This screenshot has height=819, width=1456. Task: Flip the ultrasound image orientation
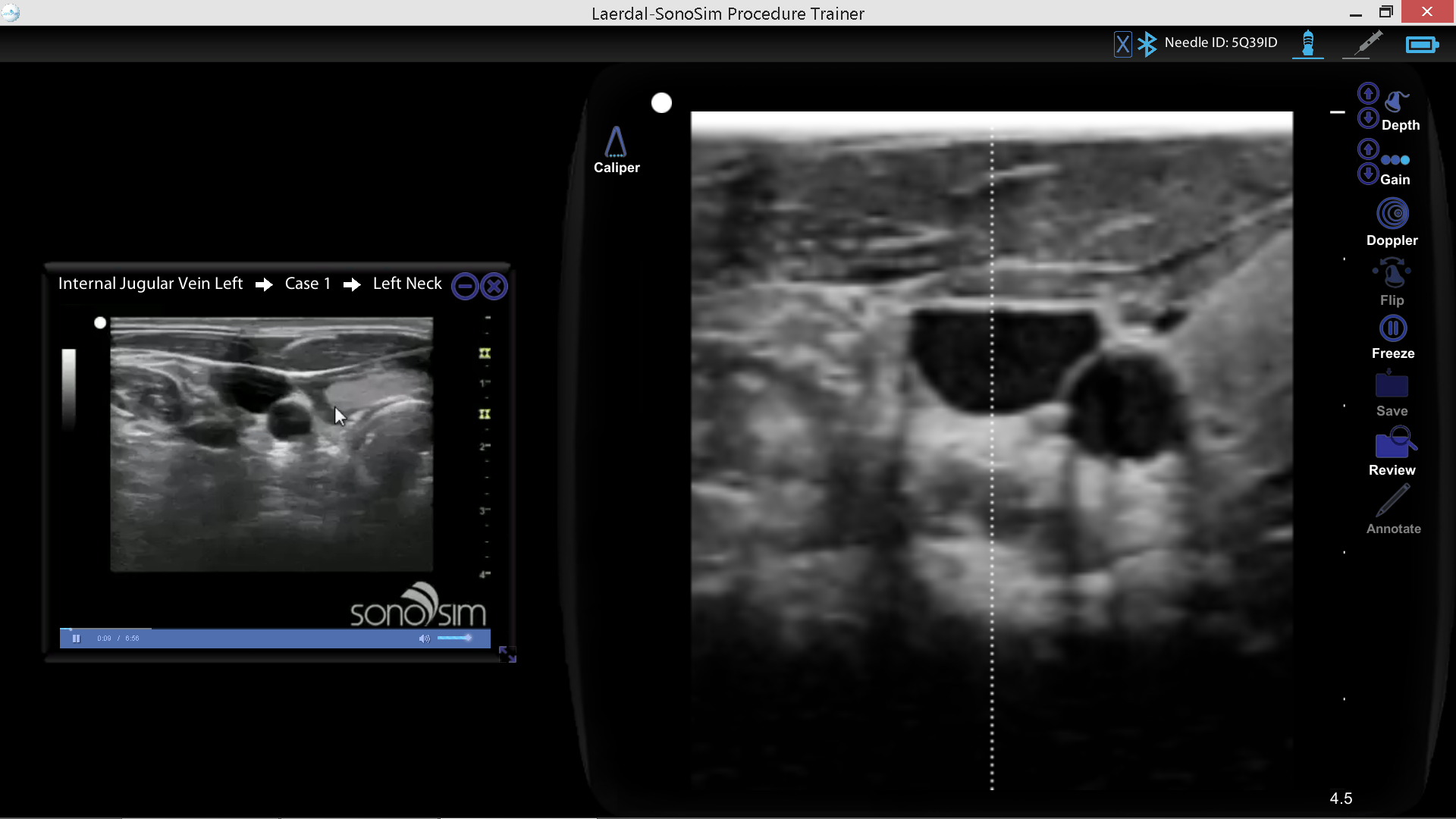pyautogui.click(x=1393, y=271)
